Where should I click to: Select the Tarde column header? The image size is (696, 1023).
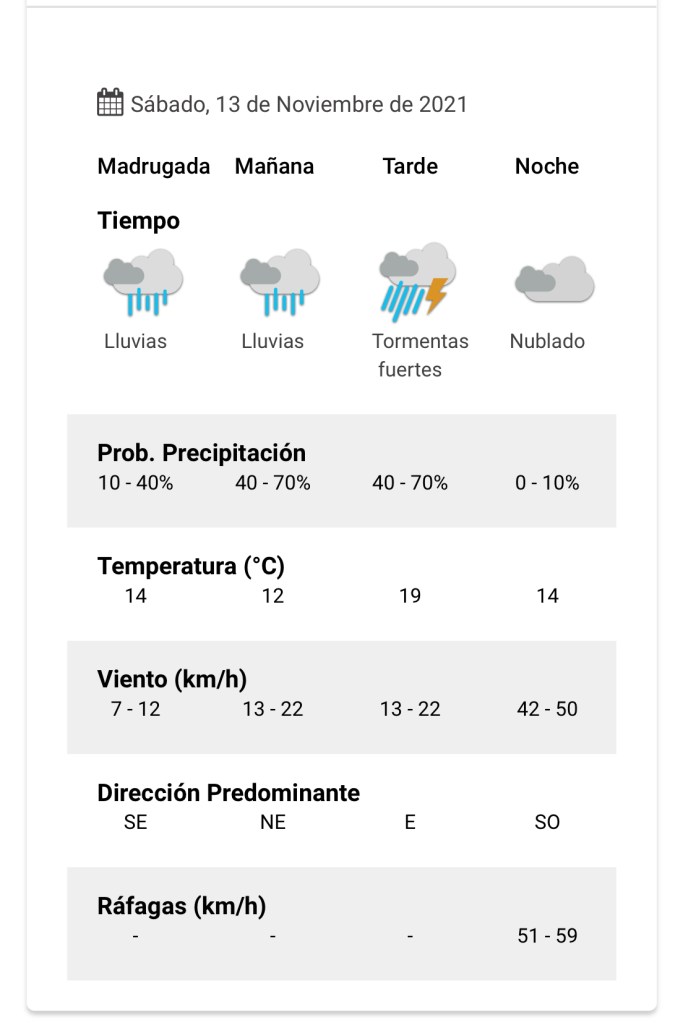click(x=410, y=166)
